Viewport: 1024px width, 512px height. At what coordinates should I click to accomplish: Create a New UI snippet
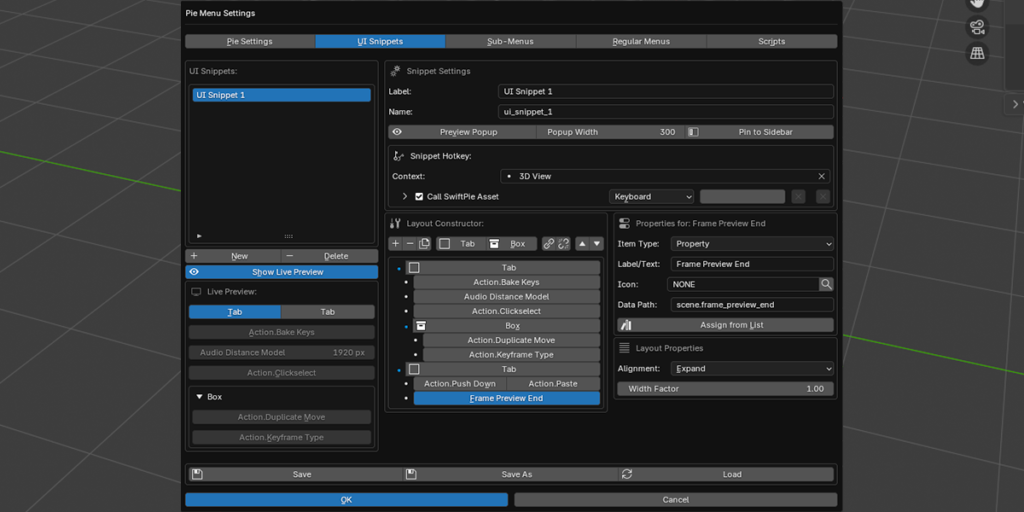(x=233, y=256)
